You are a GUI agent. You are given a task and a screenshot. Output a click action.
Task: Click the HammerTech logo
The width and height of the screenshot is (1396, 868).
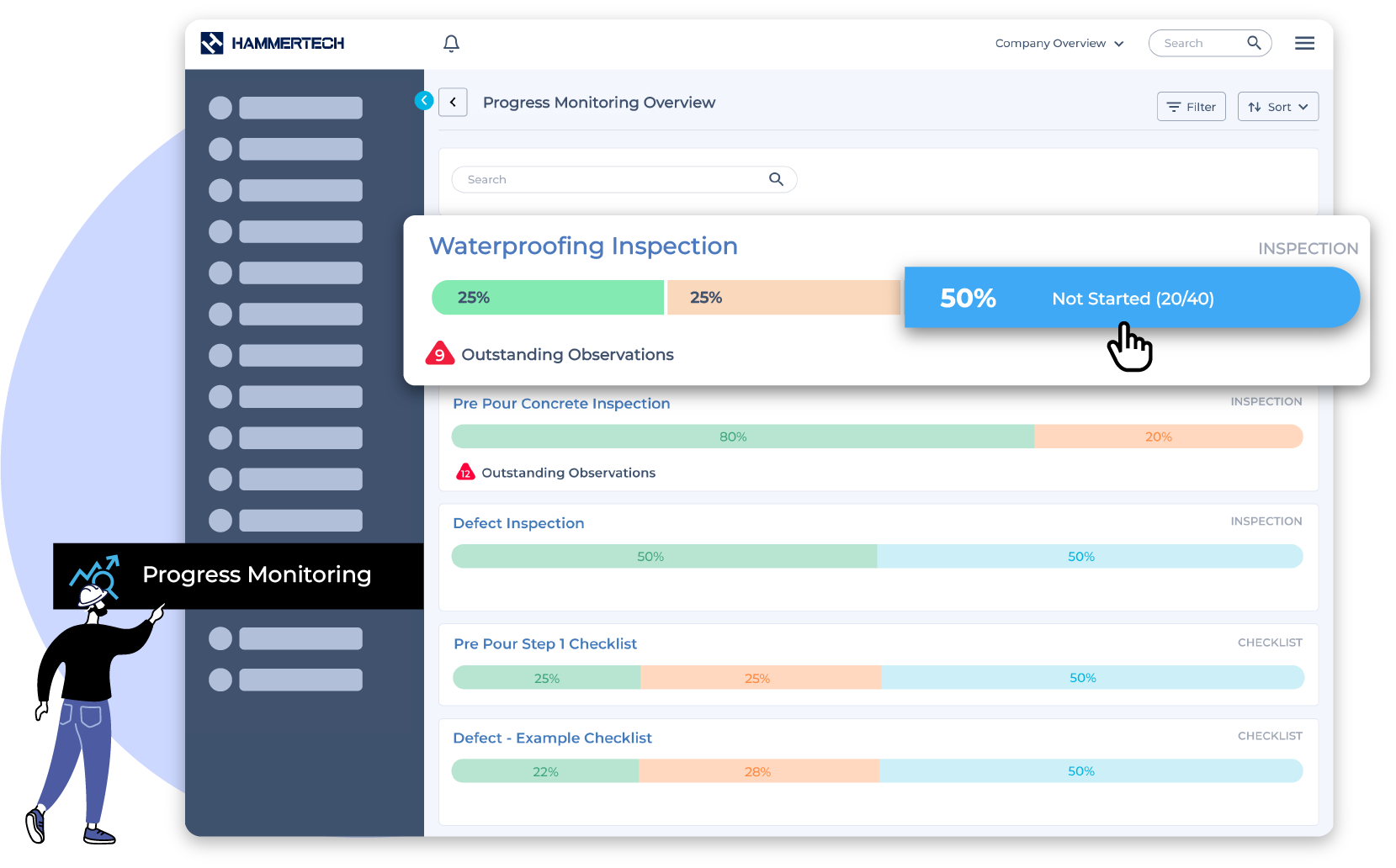click(x=272, y=44)
